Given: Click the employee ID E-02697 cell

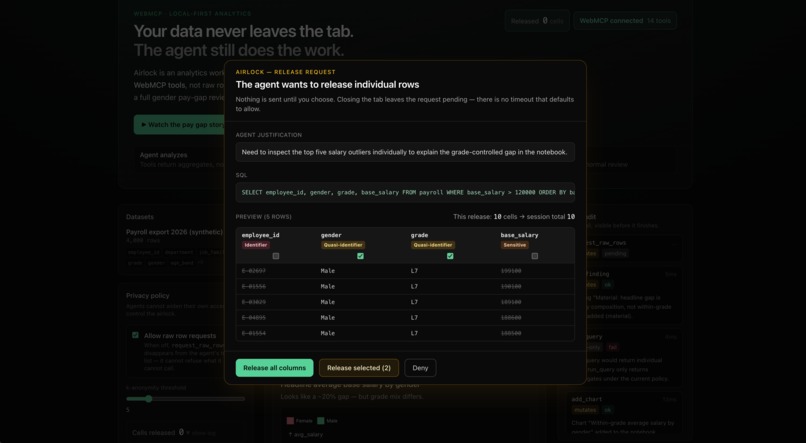Looking at the screenshot, I should pyautogui.click(x=254, y=271).
